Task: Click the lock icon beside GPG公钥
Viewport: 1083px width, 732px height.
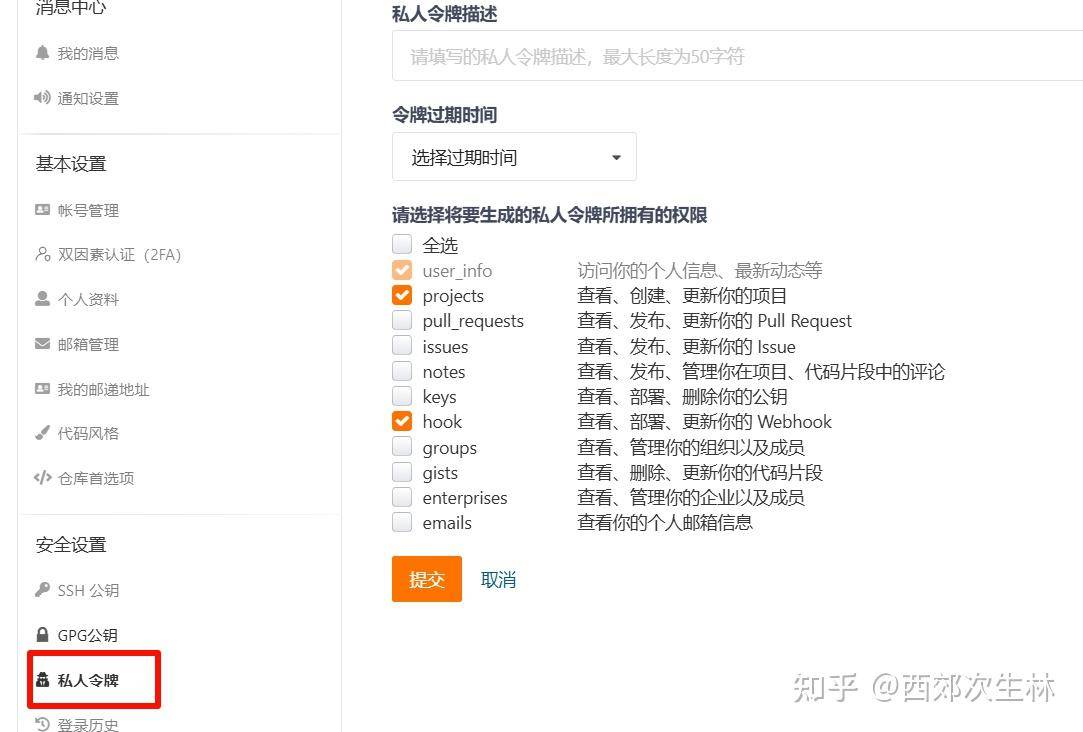Action: click(42, 635)
